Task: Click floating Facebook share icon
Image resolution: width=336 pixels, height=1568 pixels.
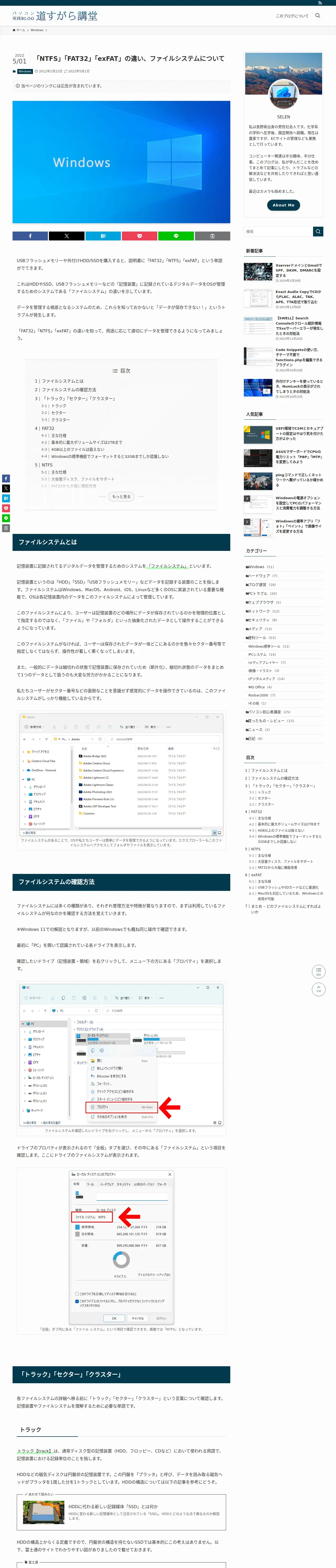Action: [5, 479]
